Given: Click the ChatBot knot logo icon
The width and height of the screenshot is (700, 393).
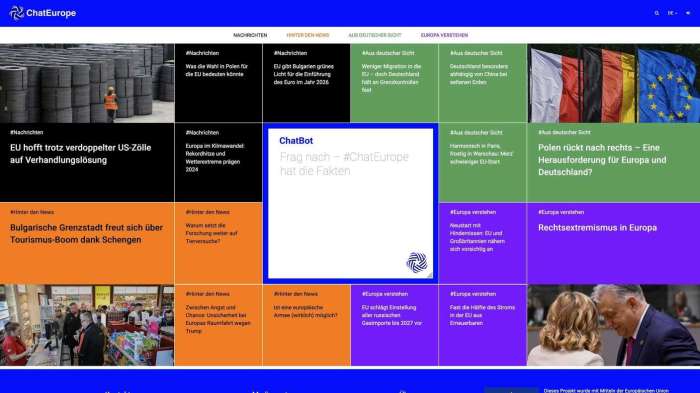Looking at the screenshot, I should [x=417, y=262].
